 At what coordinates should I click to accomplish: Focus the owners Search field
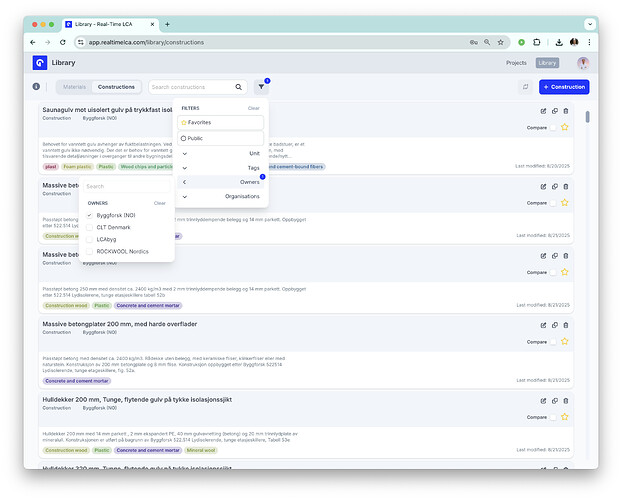127,186
